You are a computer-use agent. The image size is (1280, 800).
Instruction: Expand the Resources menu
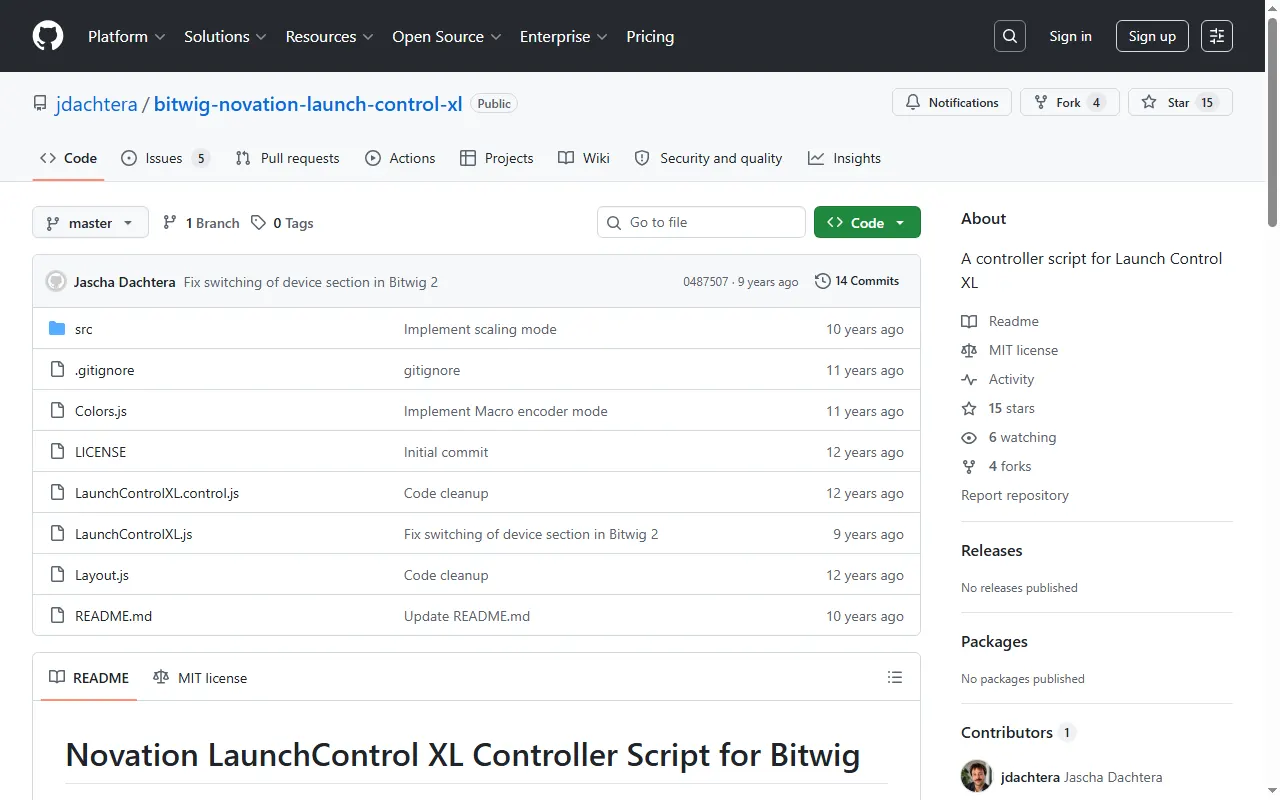[329, 36]
